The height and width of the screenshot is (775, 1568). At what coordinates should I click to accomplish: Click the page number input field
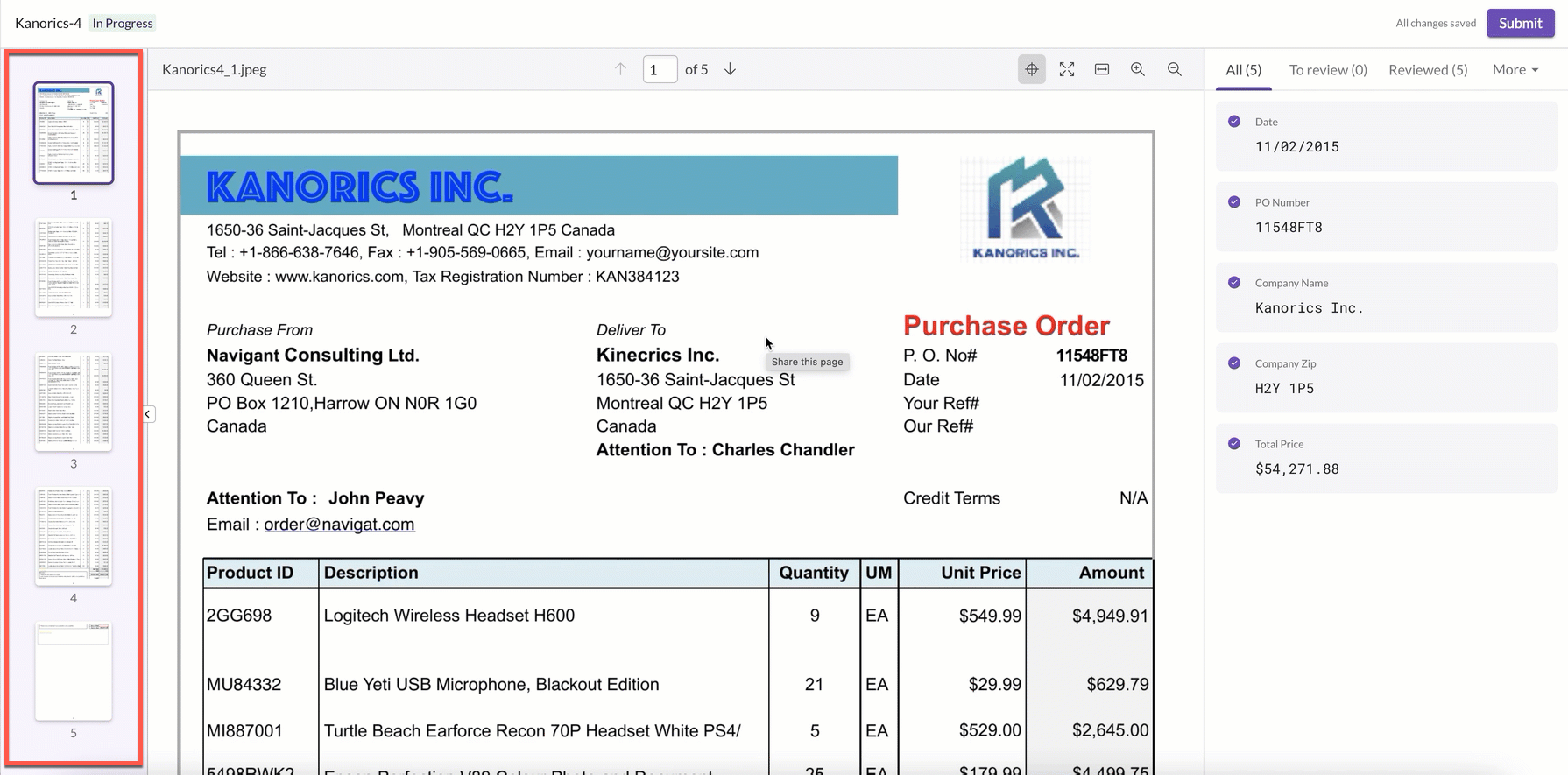(660, 69)
